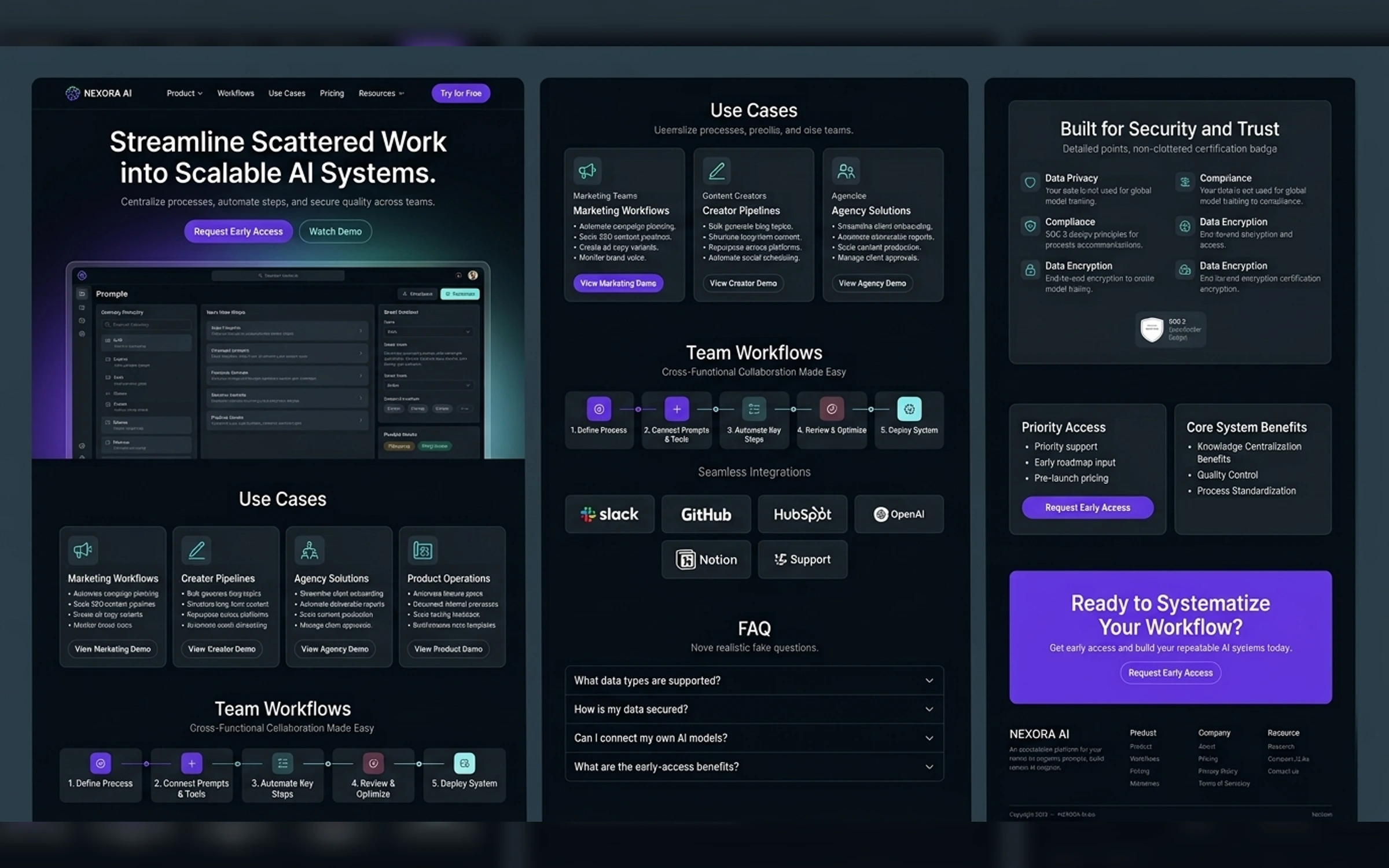Expand the Resources menu in the navbar
The width and height of the screenshot is (1389, 868).
point(381,93)
